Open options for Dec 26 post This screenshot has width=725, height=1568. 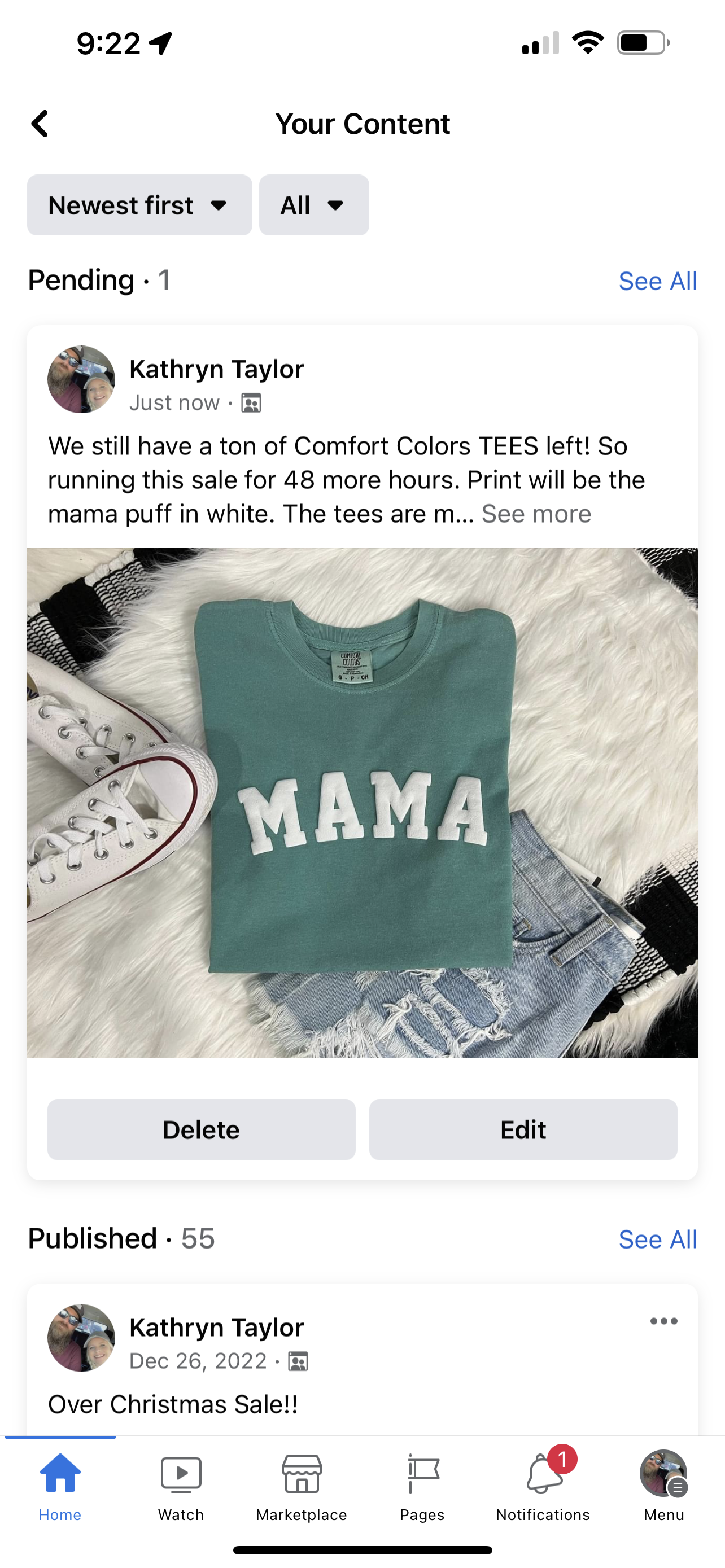click(663, 1321)
